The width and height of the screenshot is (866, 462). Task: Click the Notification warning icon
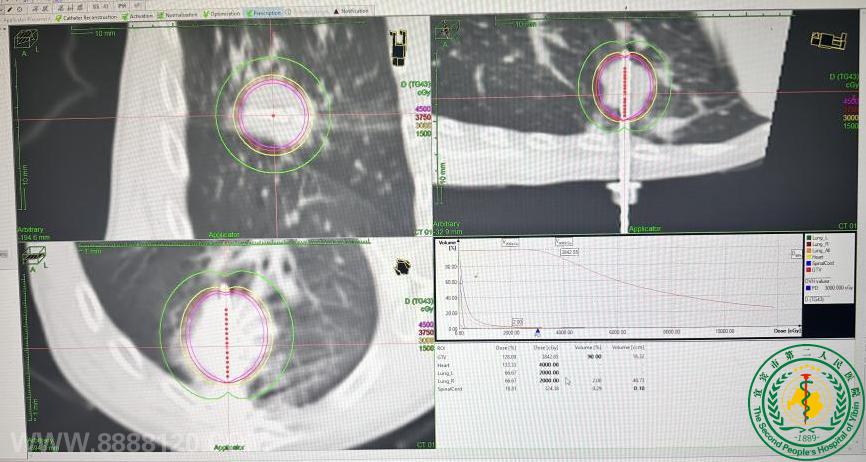click(x=336, y=11)
